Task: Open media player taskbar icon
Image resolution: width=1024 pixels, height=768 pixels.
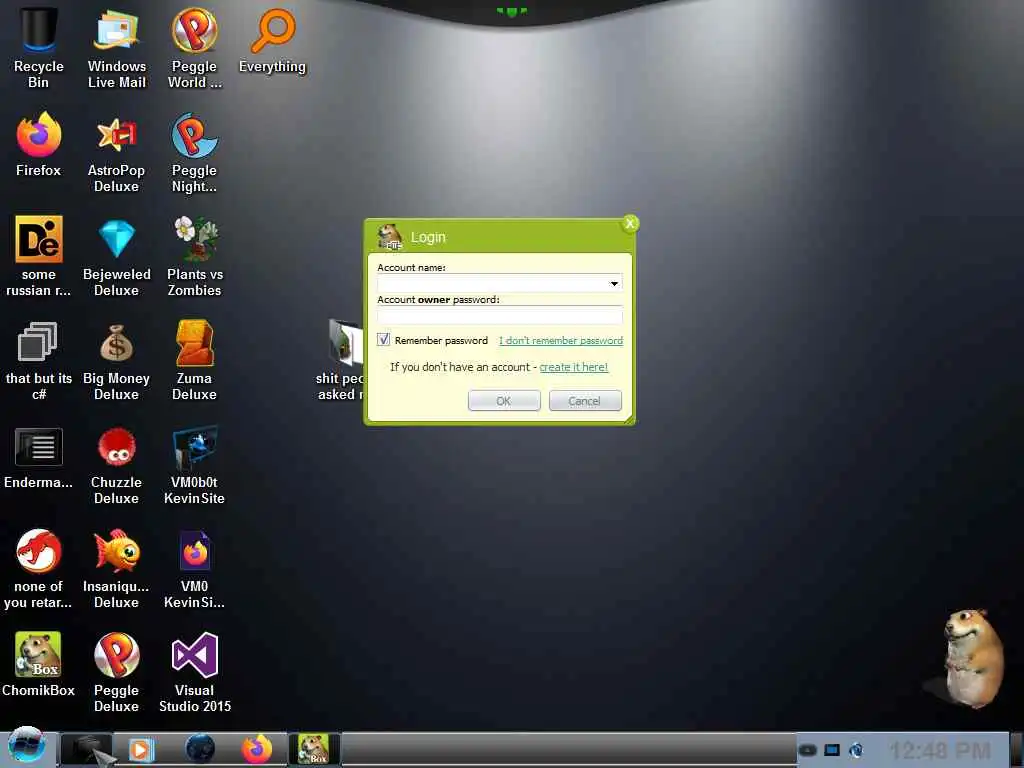Action: tap(140, 749)
